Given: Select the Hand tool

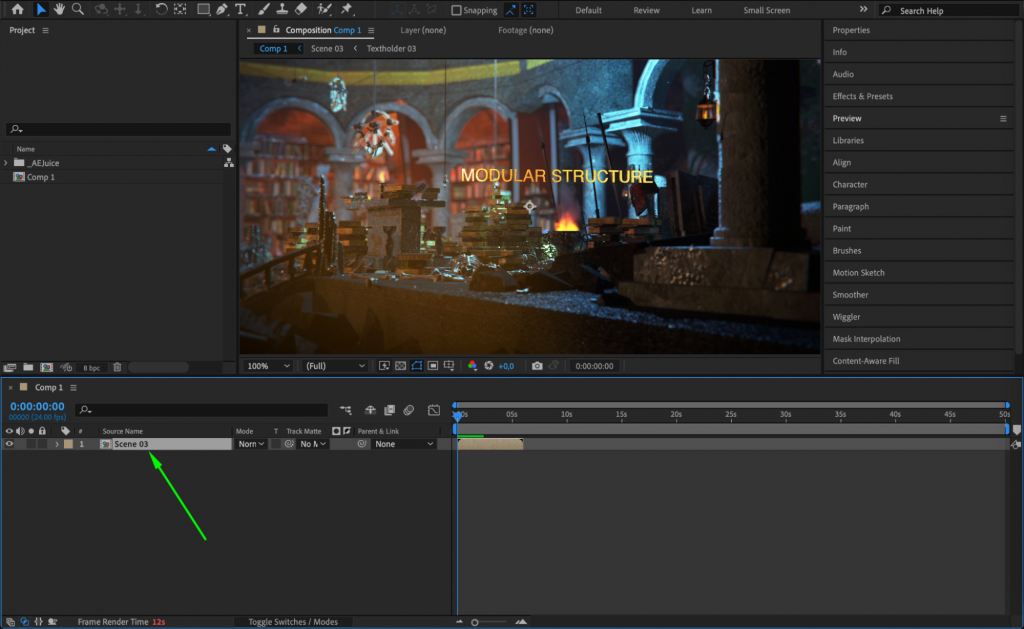Looking at the screenshot, I should [x=60, y=10].
